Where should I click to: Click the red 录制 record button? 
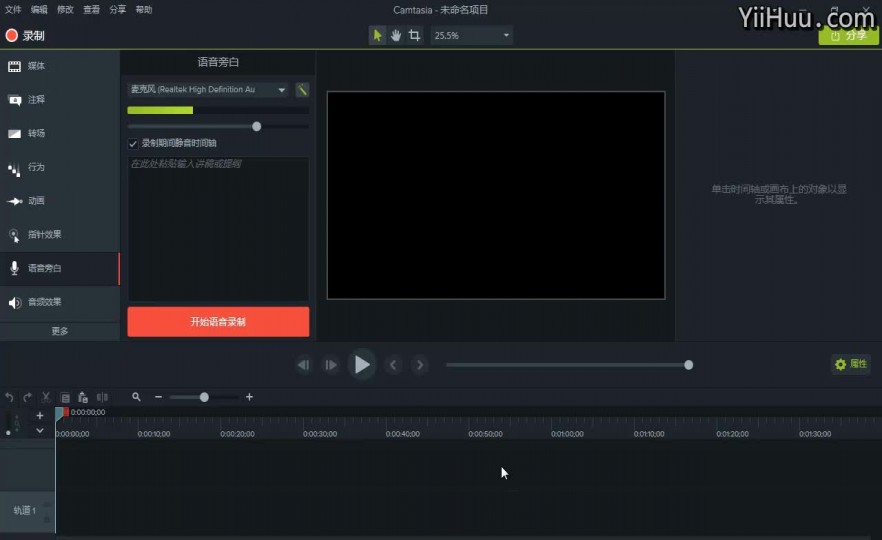click(x=25, y=35)
